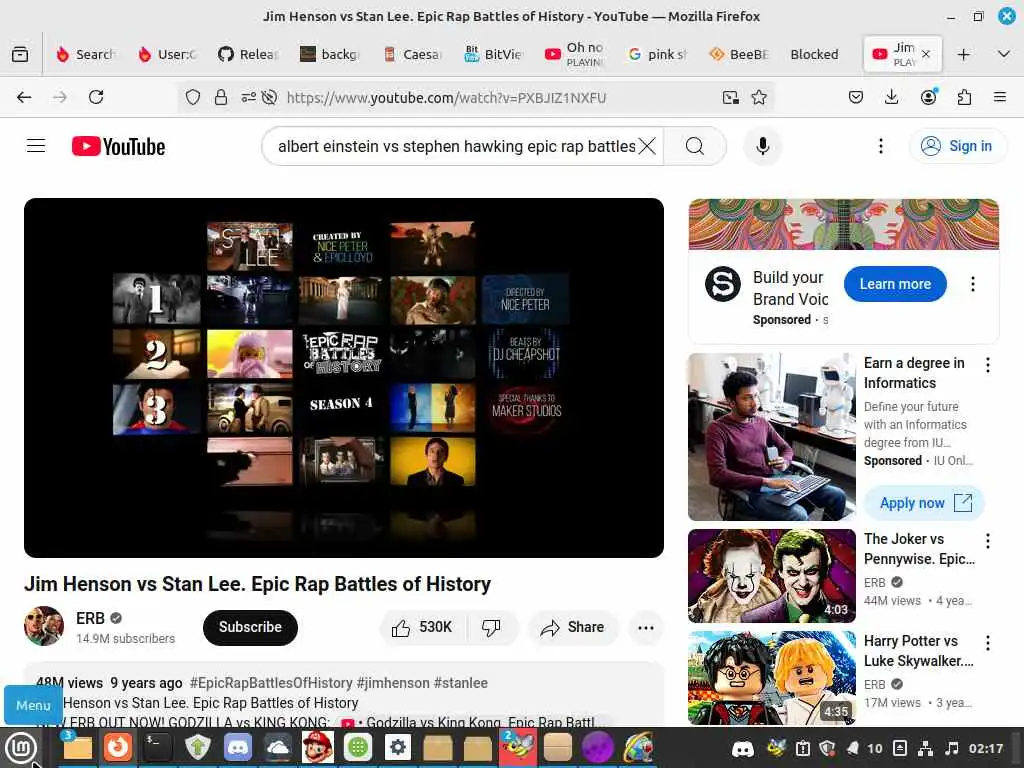Show site security padlock info
This screenshot has height=768, width=1024.
tap(221, 97)
